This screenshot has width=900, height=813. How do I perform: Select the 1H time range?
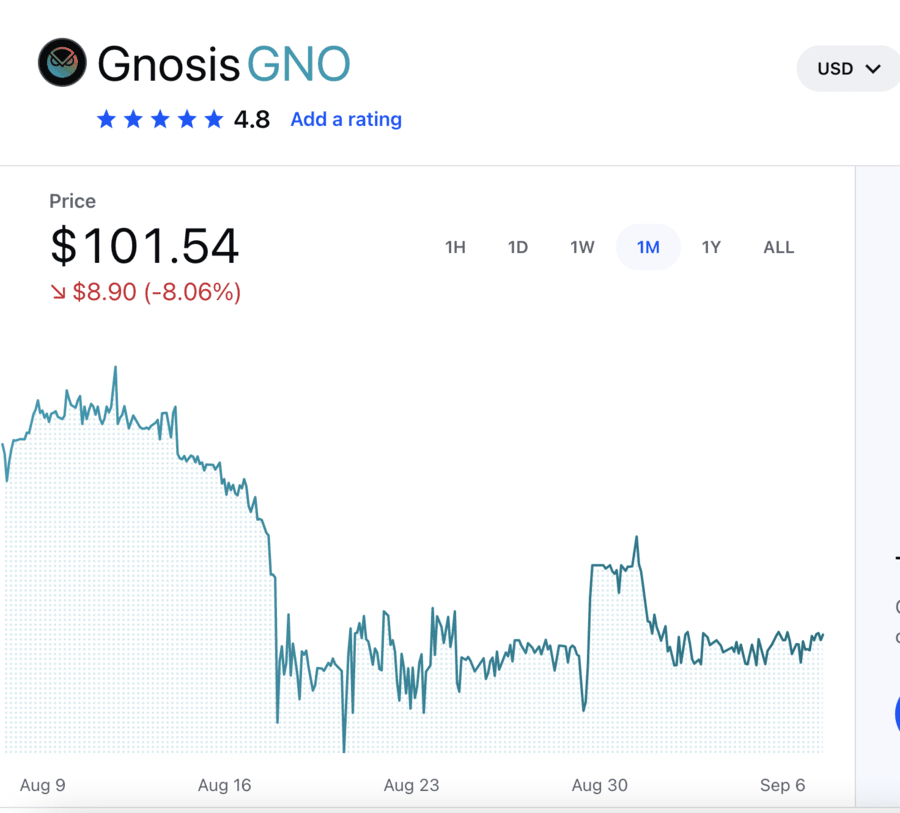[455, 247]
